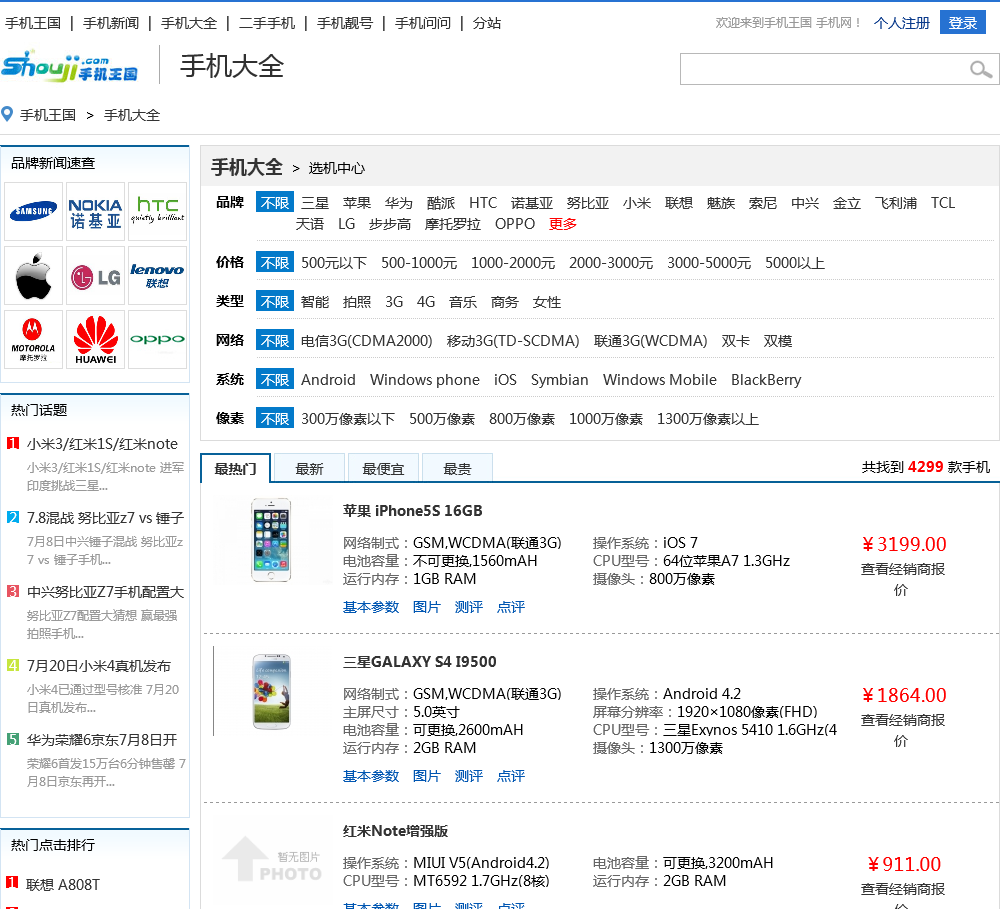The height and width of the screenshot is (909, 1000).
Task: Click the OPPO brand logo
Action: (x=158, y=339)
